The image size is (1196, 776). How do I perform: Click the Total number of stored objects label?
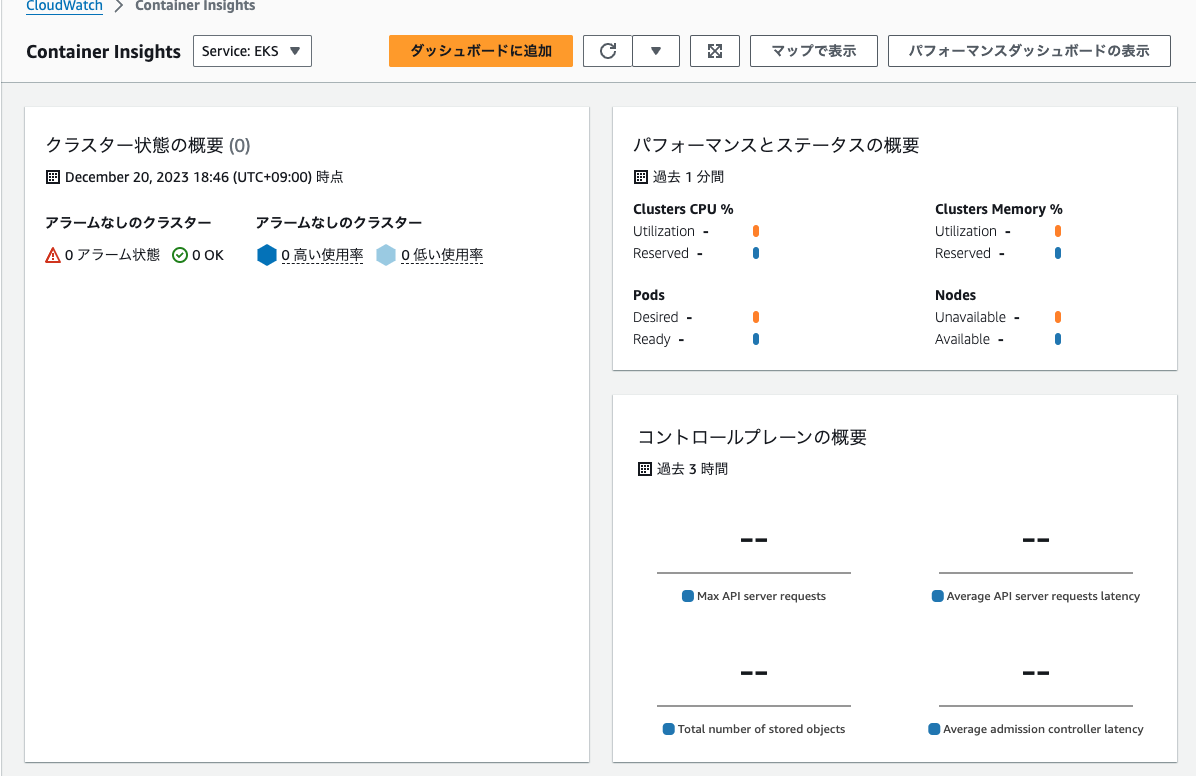[x=761, y=729]
